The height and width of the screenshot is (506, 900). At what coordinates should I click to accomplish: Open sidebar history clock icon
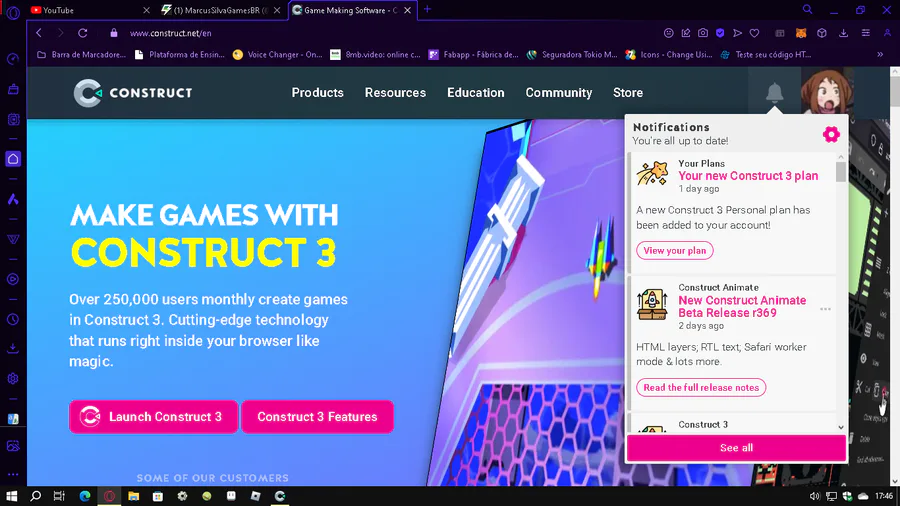tap(13, 320)
